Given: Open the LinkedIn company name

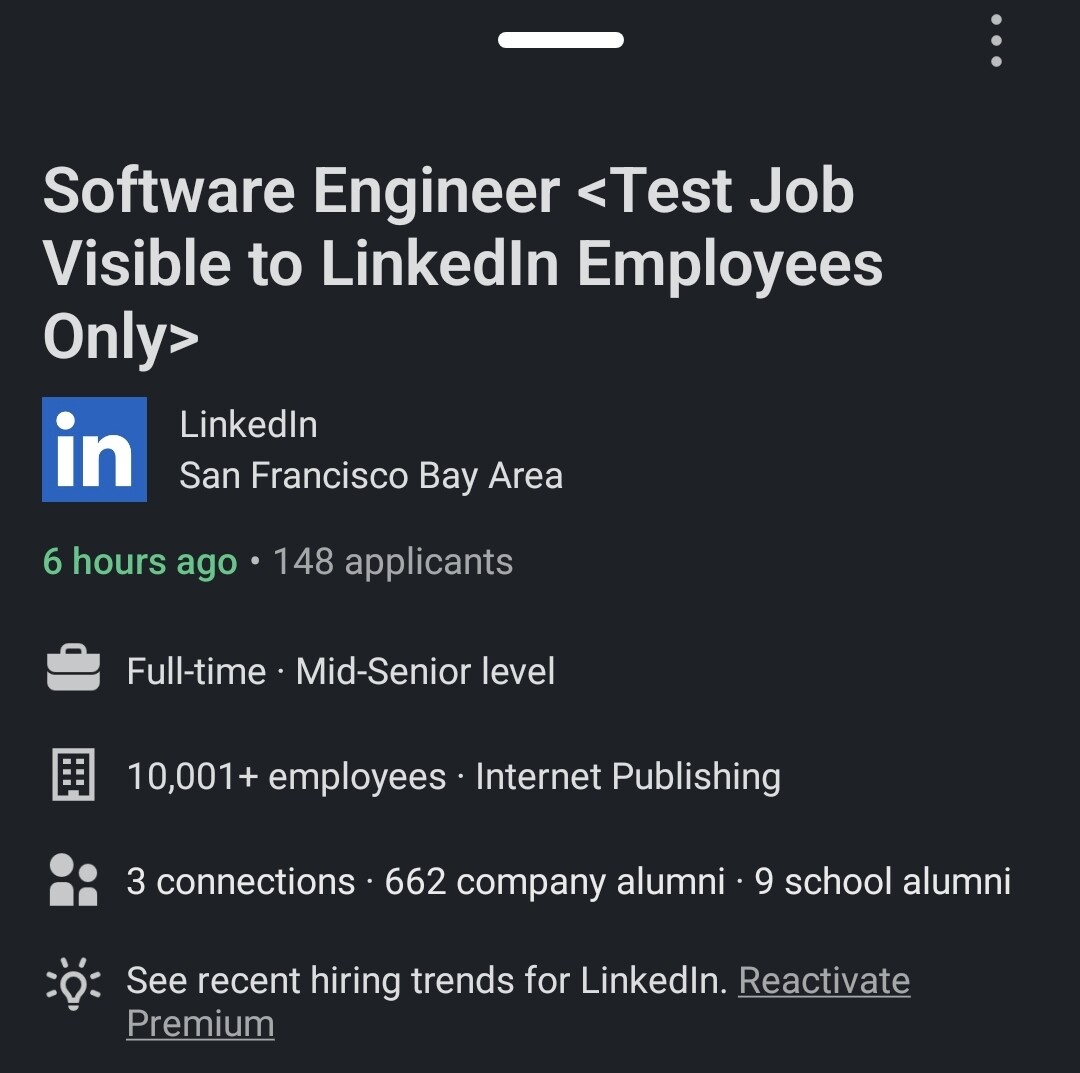Looking at the screenshot, I should 248,424.
